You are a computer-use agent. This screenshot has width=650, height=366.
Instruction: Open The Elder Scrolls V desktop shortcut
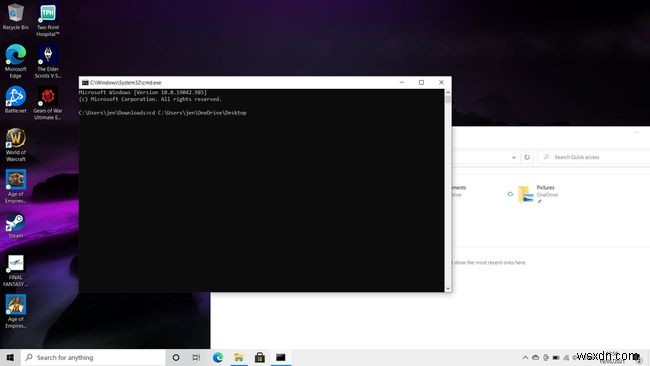[x=48, y=61]
